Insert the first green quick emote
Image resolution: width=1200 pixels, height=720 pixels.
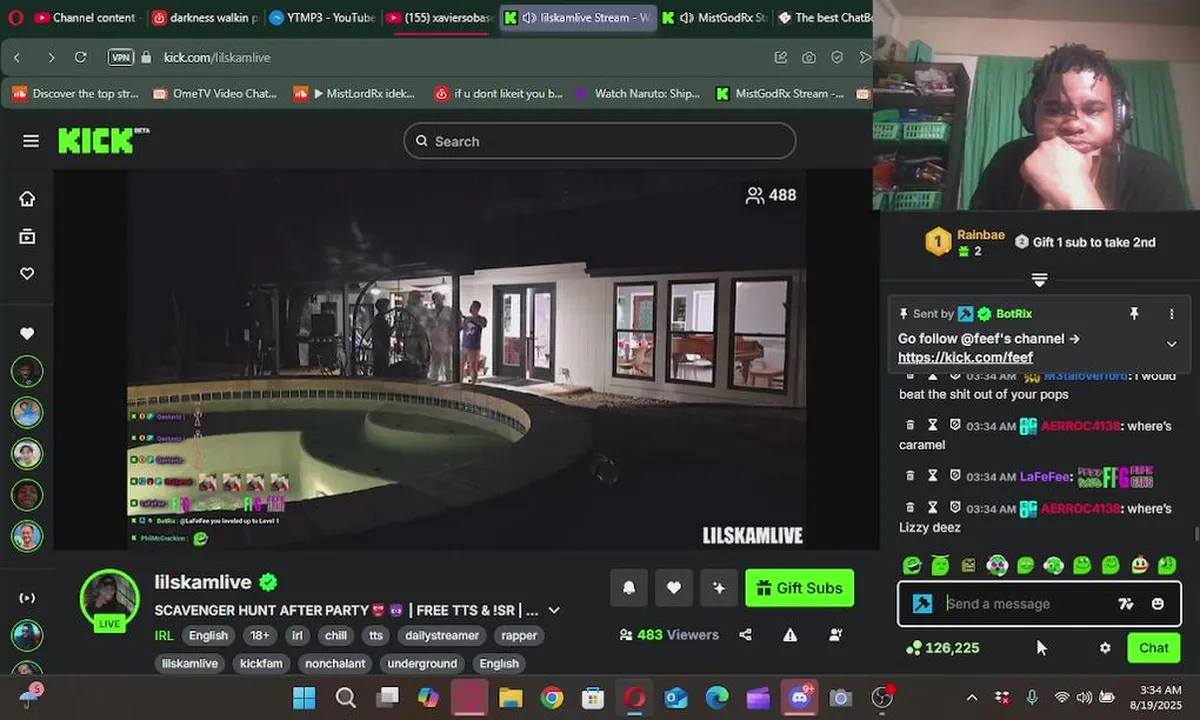[x=911, y=566]
